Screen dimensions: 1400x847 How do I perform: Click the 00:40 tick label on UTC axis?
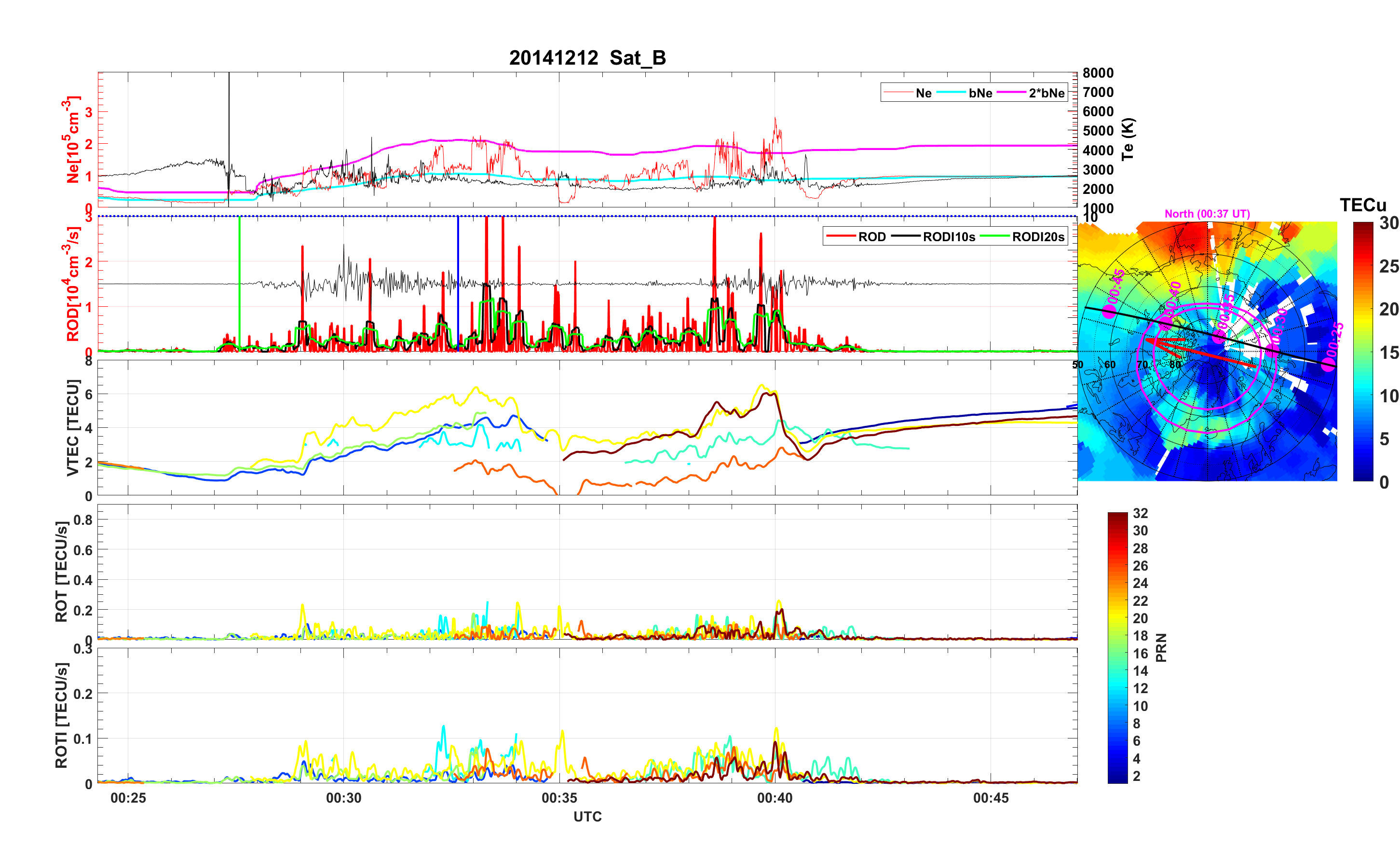(775, 797)
